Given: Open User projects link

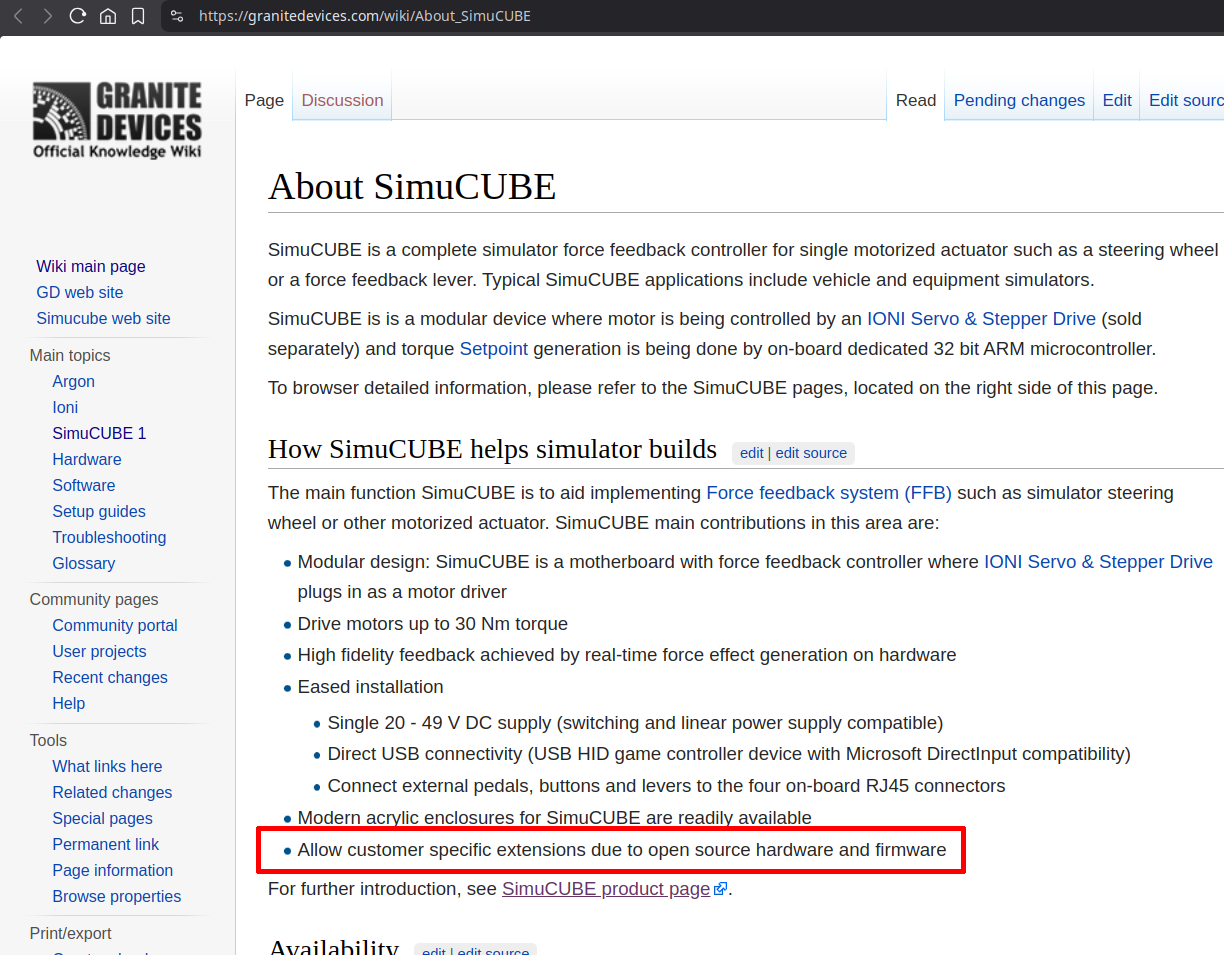Looking at the screenshot, I should click(x=99, y=651).
